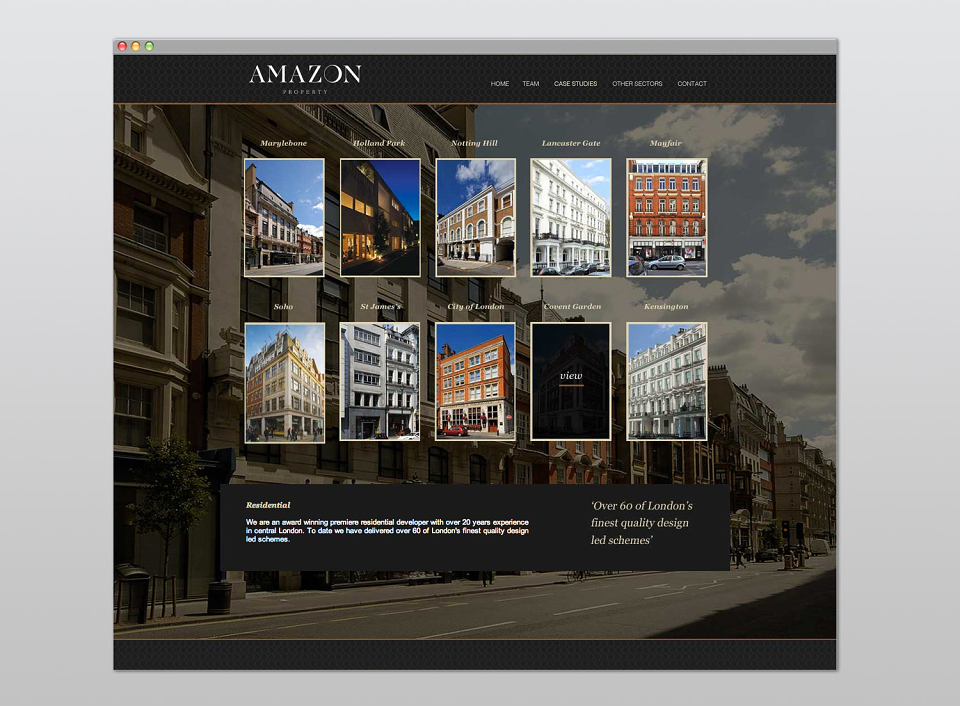Image resolution: width=960 pixels, height=706 pixels.
Task: Click the red close window button
Action: (122, 46)
